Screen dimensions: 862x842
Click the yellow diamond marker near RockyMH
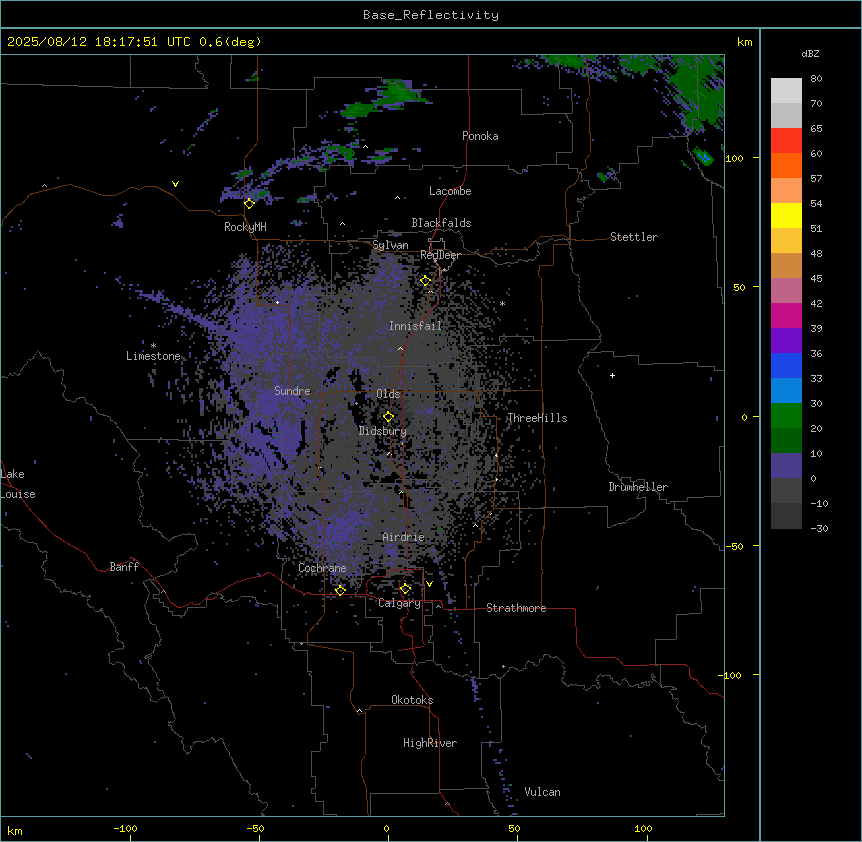click(249, 204)
